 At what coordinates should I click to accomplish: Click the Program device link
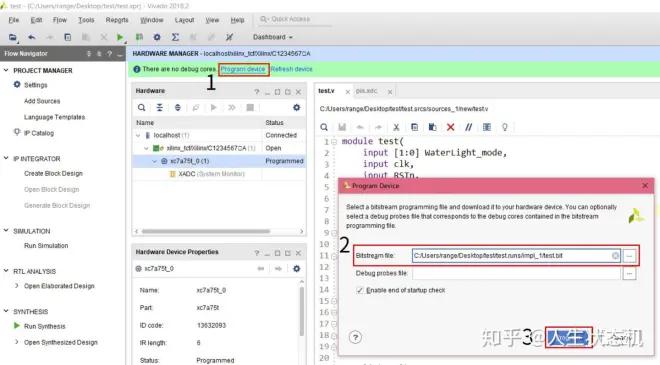tap(243, 69)
